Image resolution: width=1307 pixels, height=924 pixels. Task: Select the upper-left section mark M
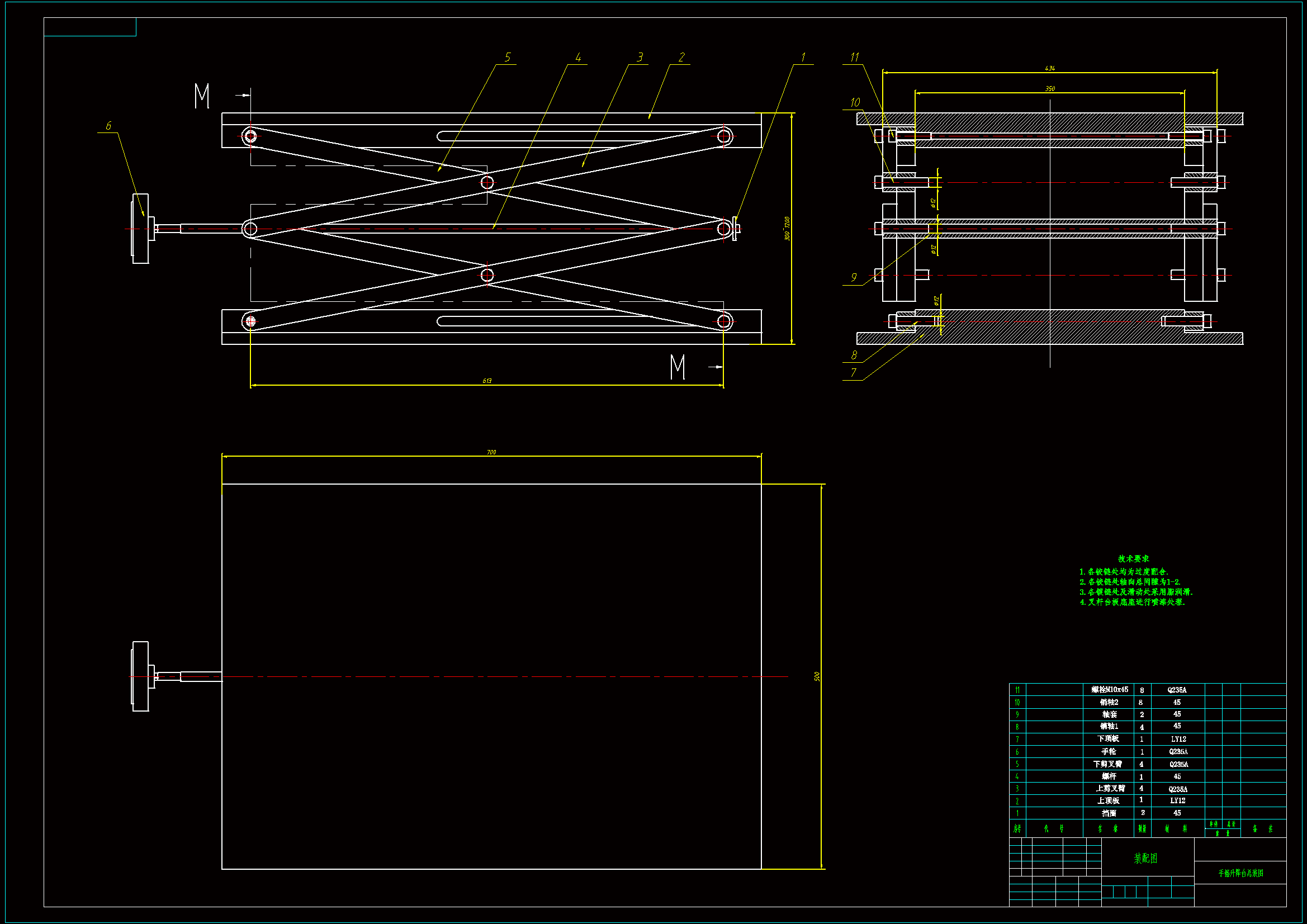[202, 96]
